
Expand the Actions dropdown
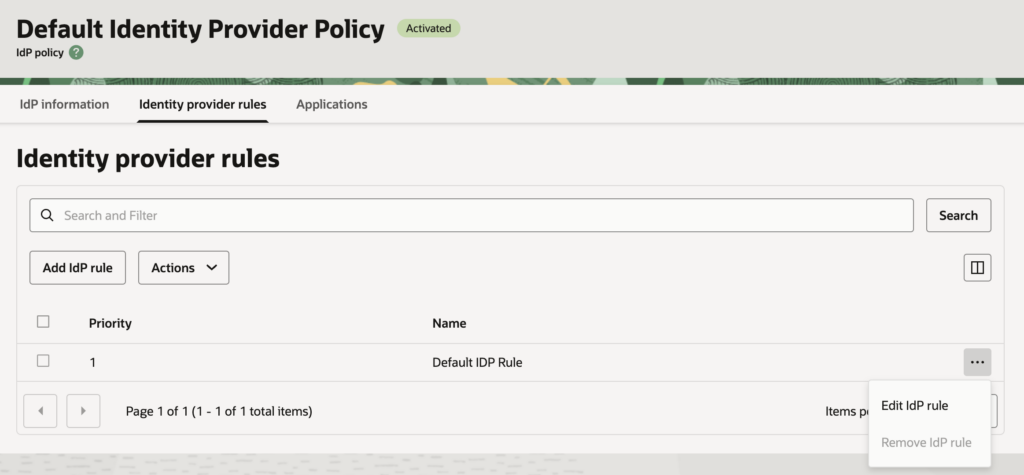coord(184,268)
